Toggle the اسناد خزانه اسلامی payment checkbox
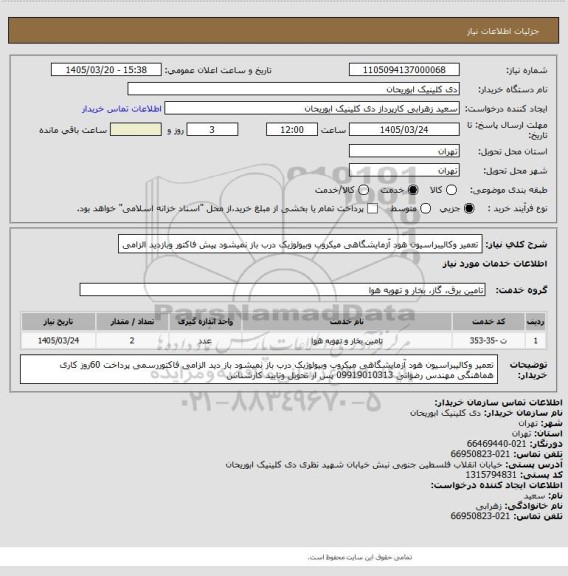The image size is (568, 576). click(x=373, y=209)
